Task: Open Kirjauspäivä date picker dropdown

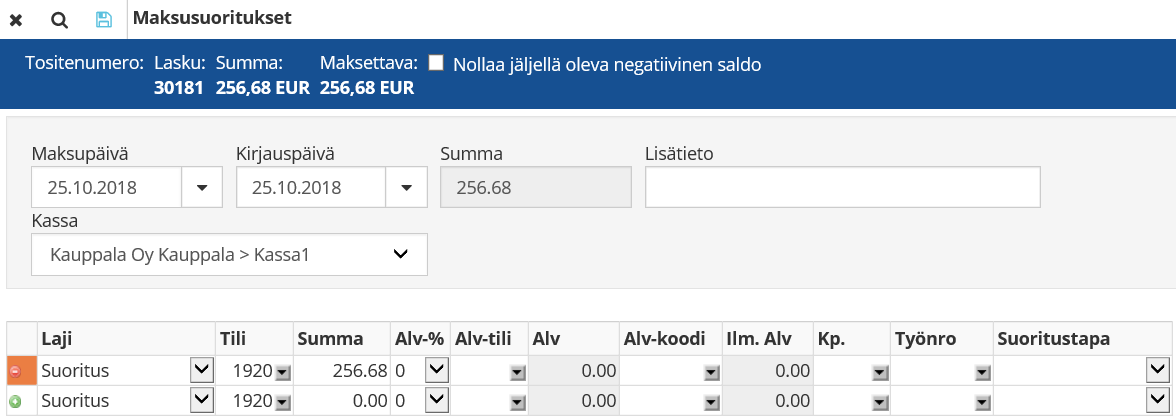Action: (x=406, y=187)
